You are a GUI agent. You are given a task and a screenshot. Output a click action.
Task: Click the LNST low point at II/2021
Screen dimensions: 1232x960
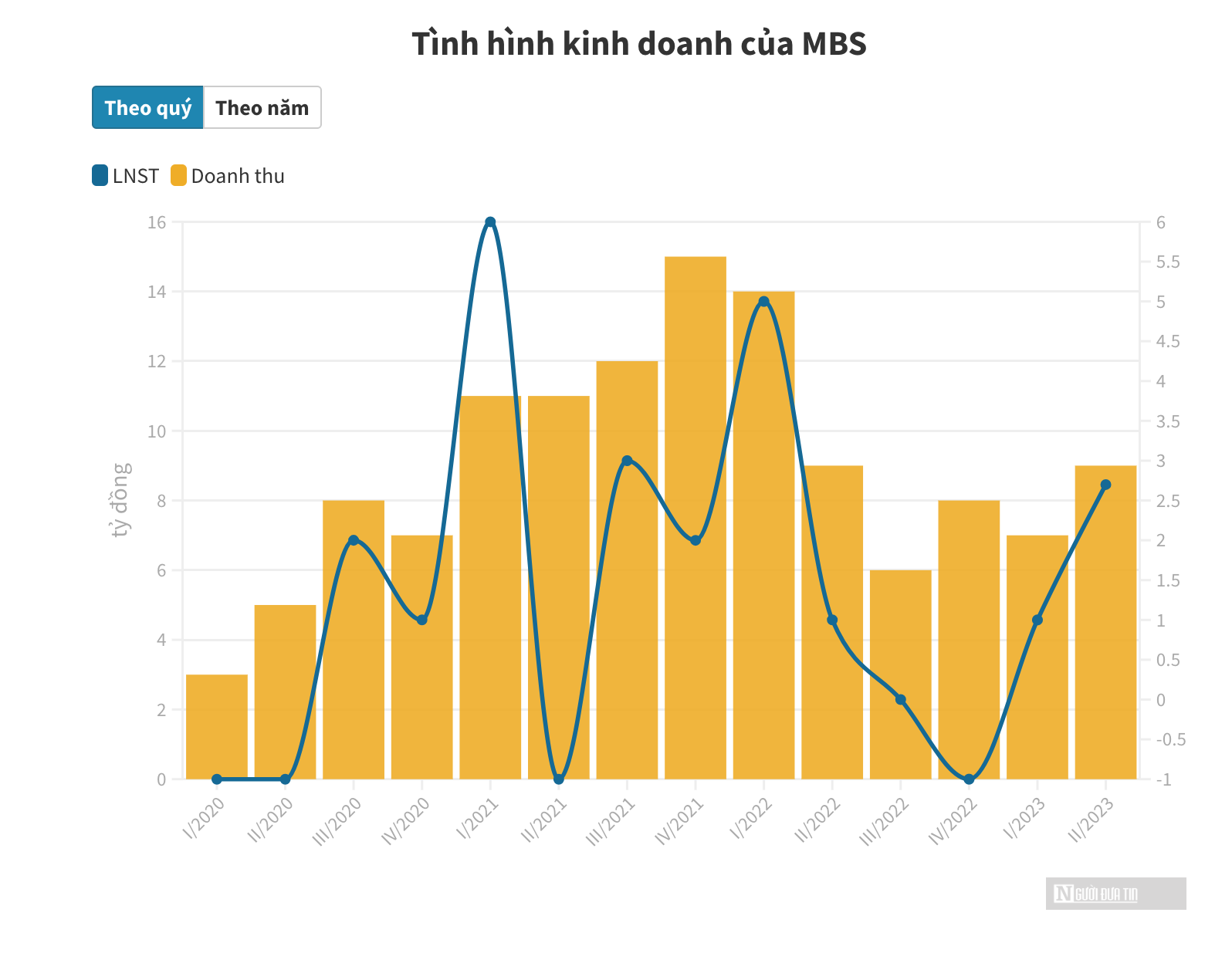point(559,779)
